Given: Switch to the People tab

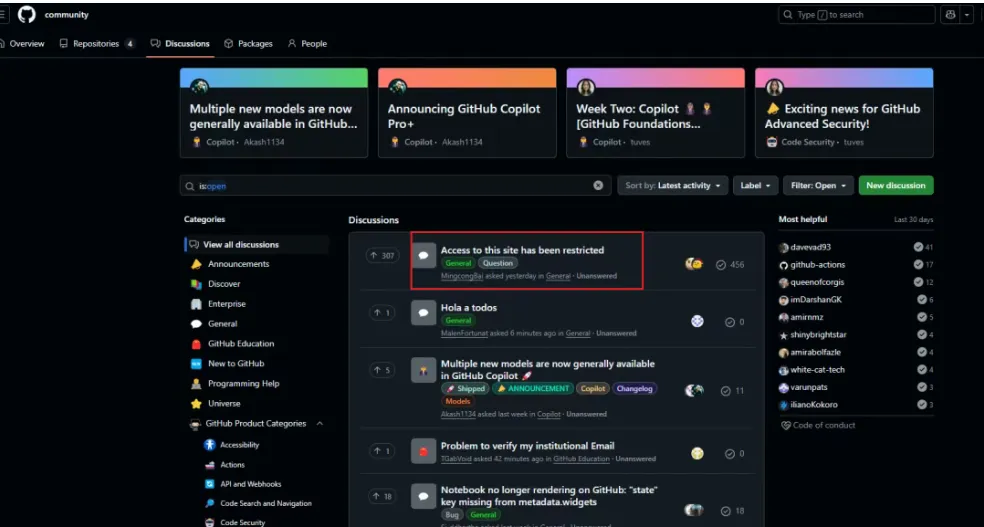Looking at the screenshot, I should click(308, 44).
